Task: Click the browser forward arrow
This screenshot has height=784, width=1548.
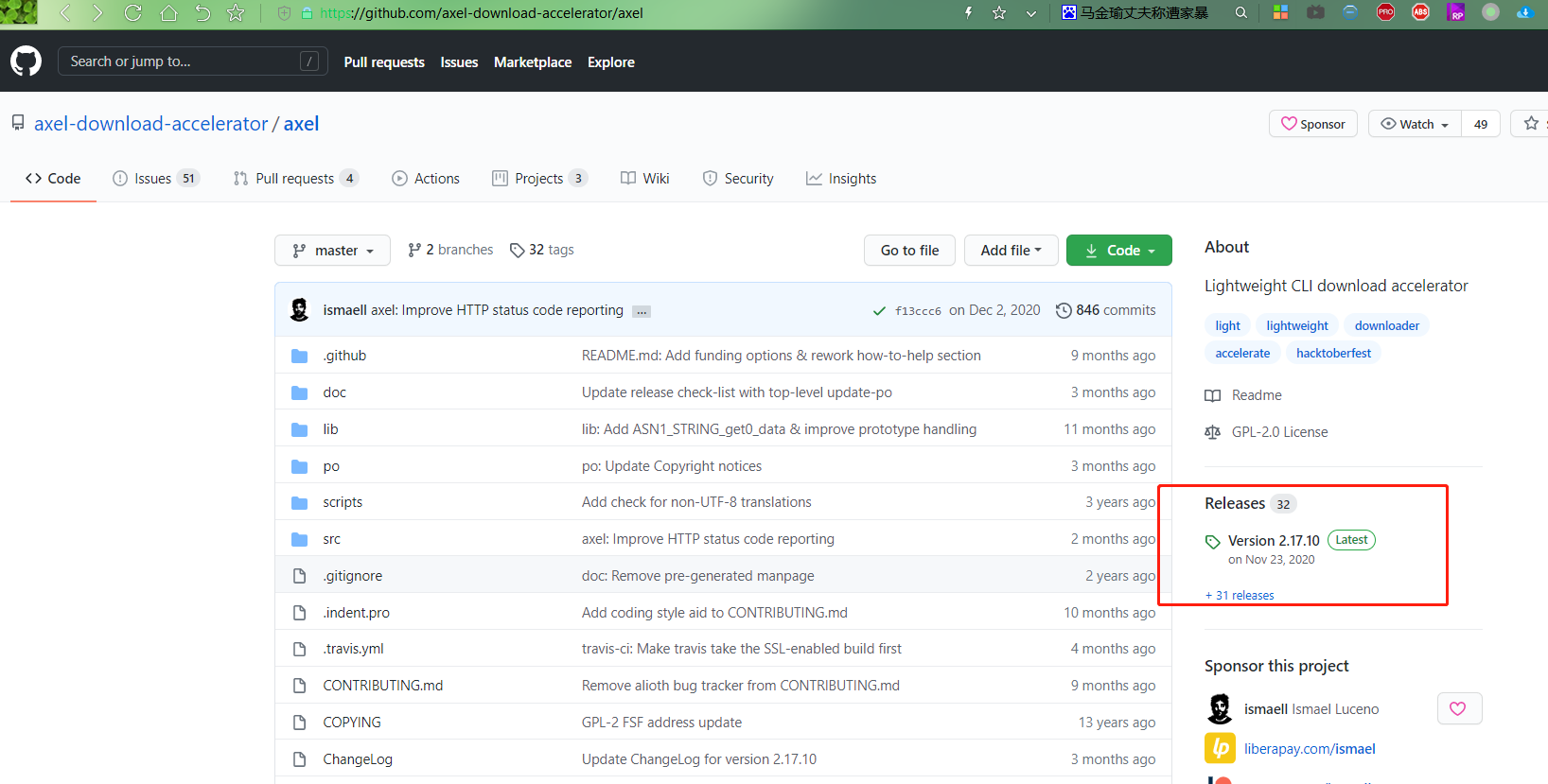Action: pos(97,13)
